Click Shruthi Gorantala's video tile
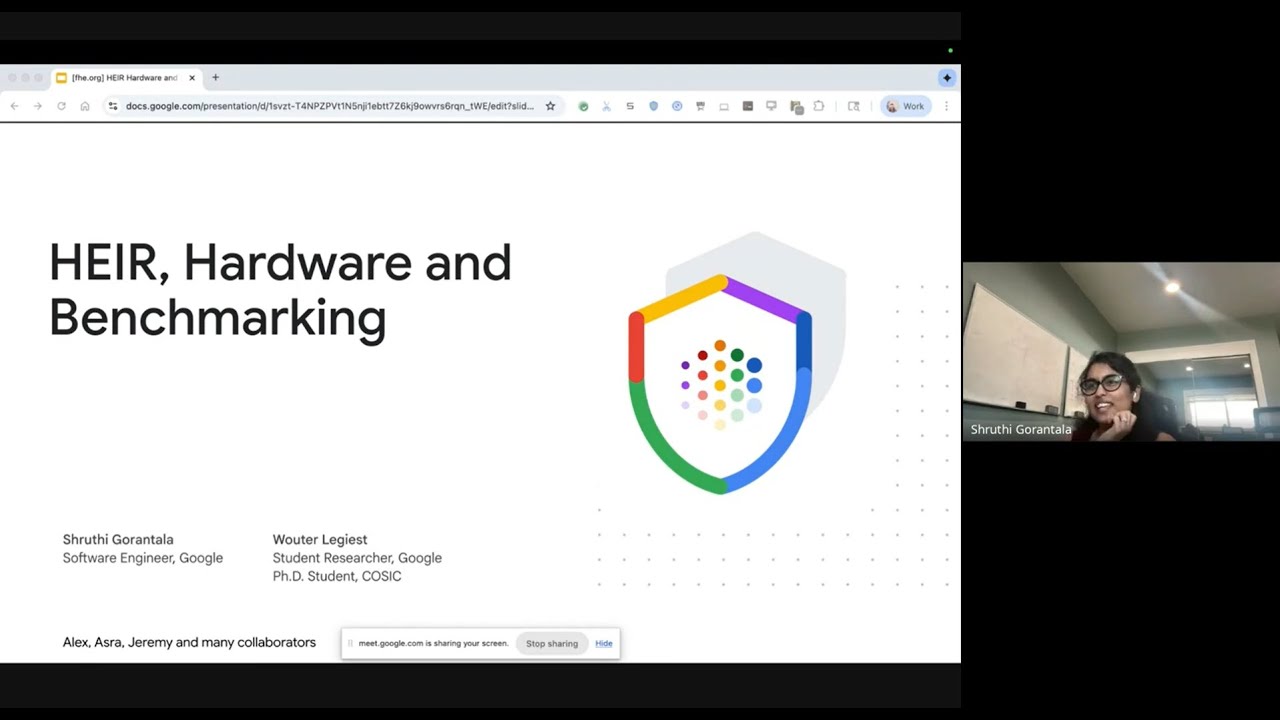1280x720 pixels. [x=1121, y=351]
